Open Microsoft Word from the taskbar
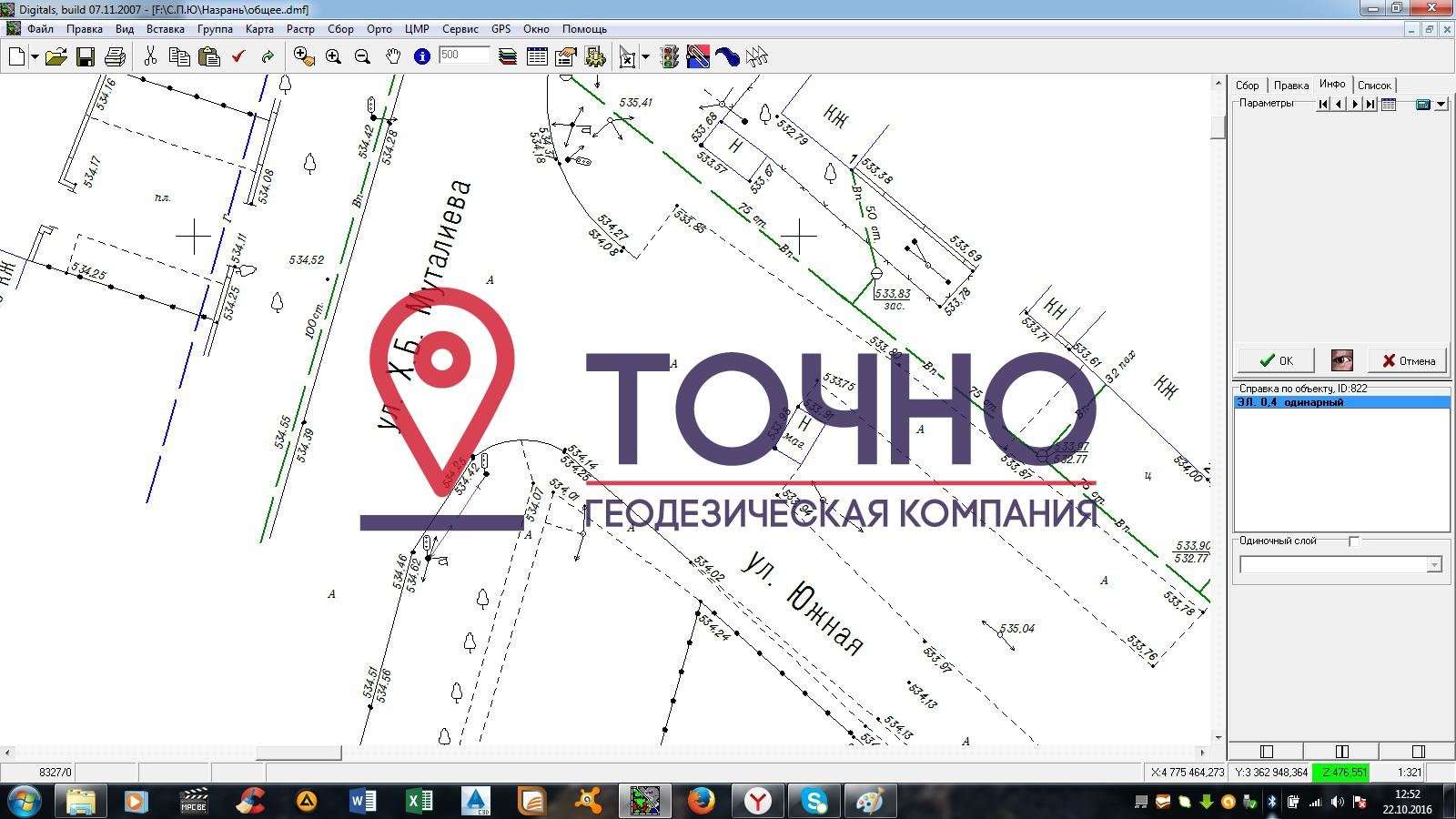The width and height of the screenshot is (1456, 819). coord(362,801)
